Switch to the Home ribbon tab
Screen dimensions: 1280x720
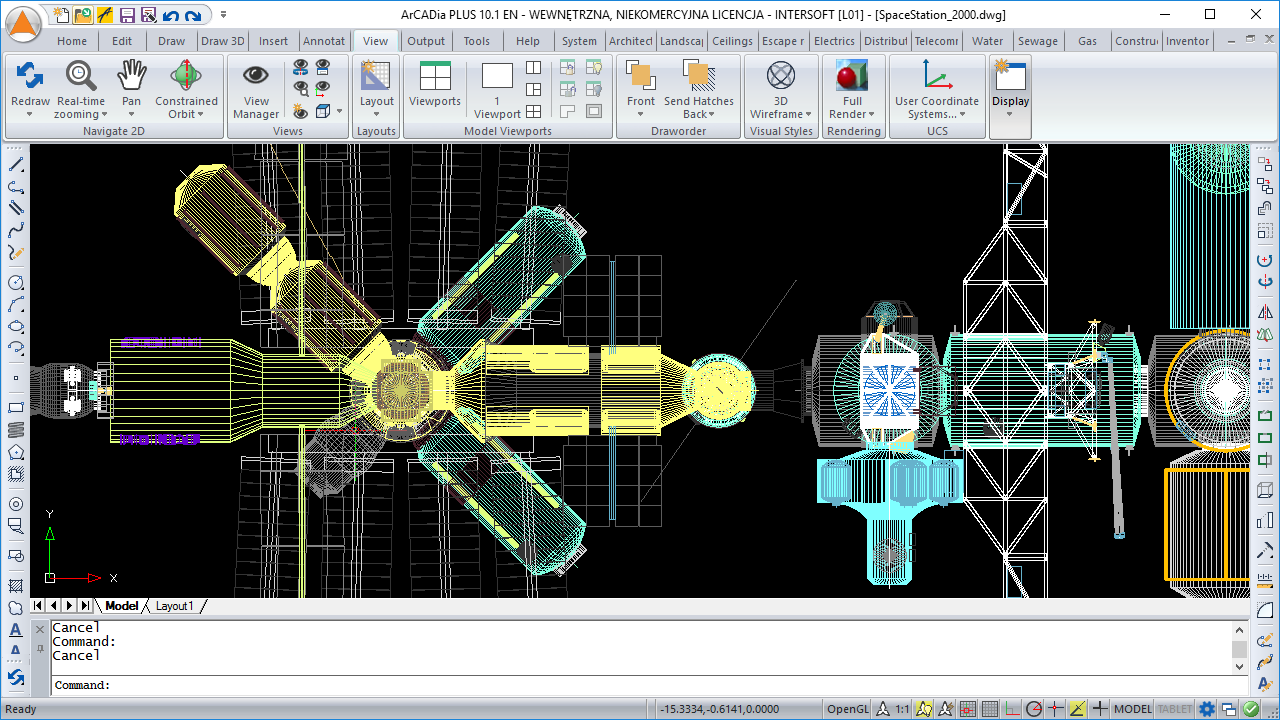coord(72,41)
